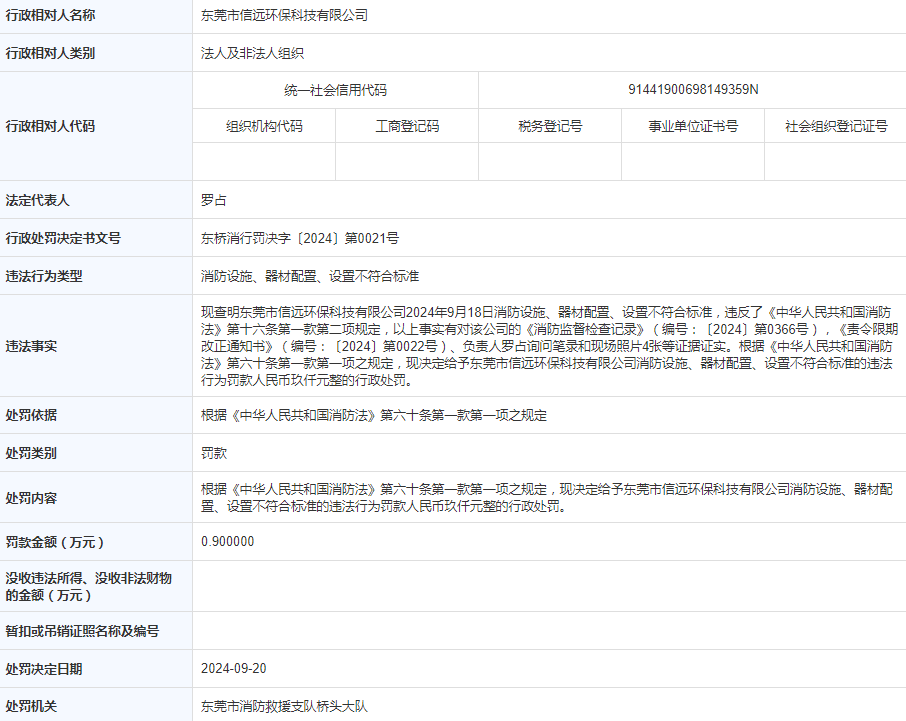This screenshot has width=906, height=721.
Task: Select the '违法行为类型' value '消防设施、器材配置、设置不符合标准'
Action: [310, 276]
